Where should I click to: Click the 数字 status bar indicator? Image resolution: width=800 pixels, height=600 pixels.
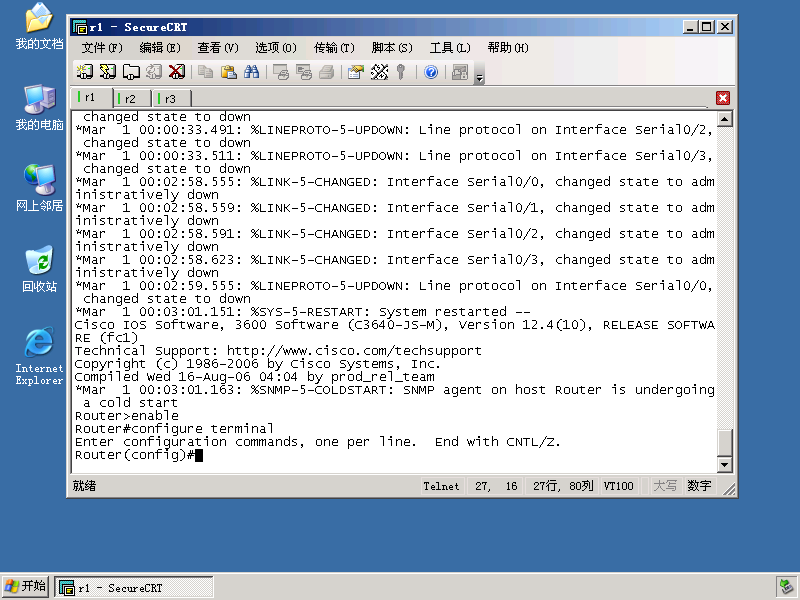pyautogui.click(x=699, y=486)
